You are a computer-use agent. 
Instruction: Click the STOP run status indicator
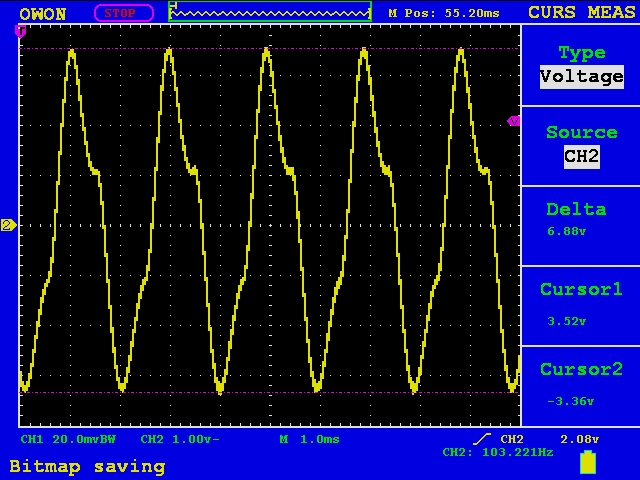123,13
